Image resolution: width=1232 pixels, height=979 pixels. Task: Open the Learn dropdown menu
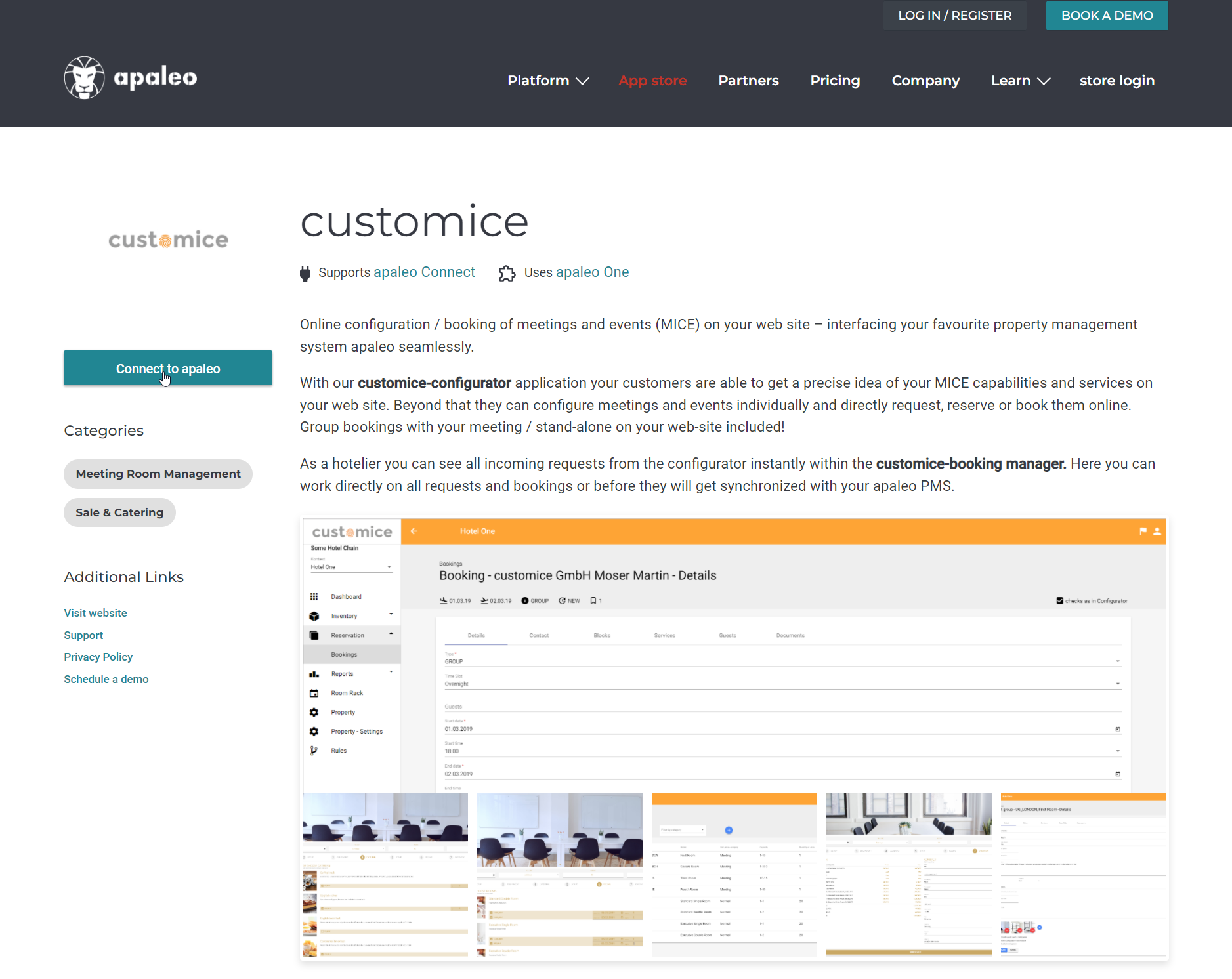pyautogui.click(x=1021, y=81)
